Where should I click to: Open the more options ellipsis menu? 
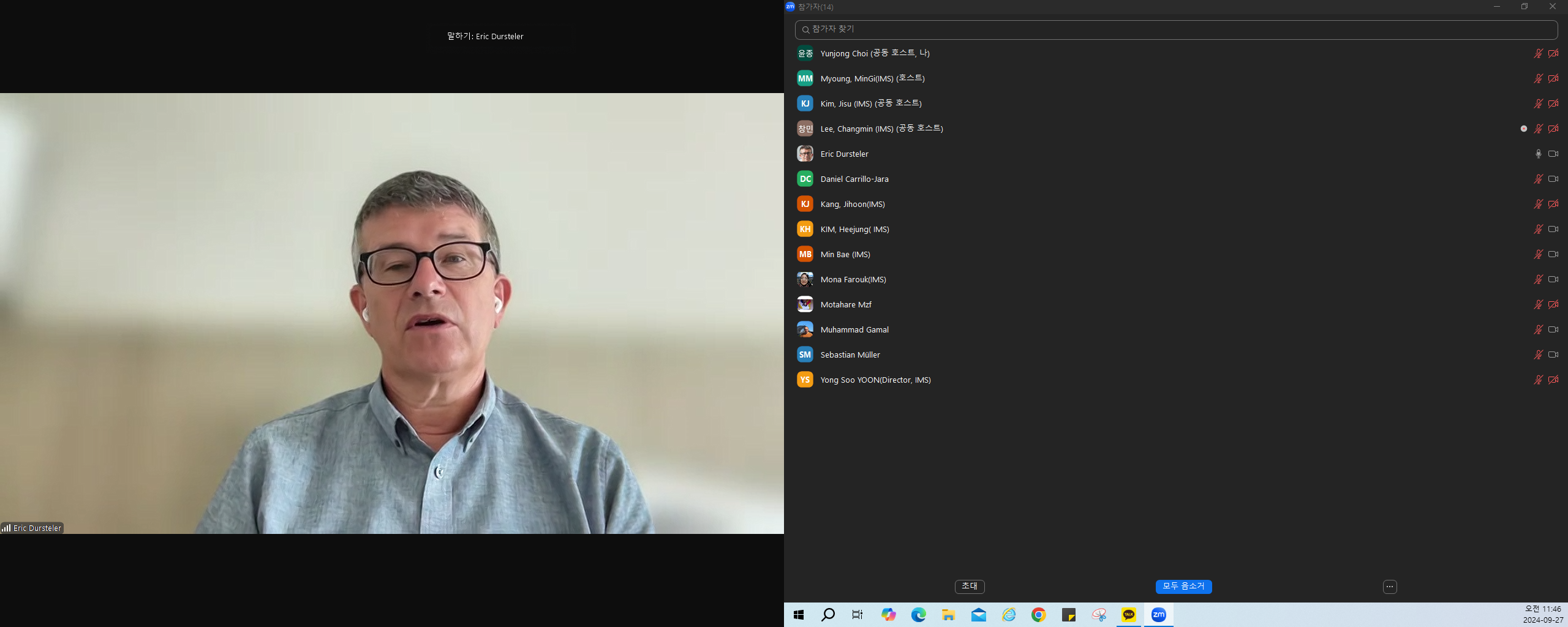point(1390,587)
